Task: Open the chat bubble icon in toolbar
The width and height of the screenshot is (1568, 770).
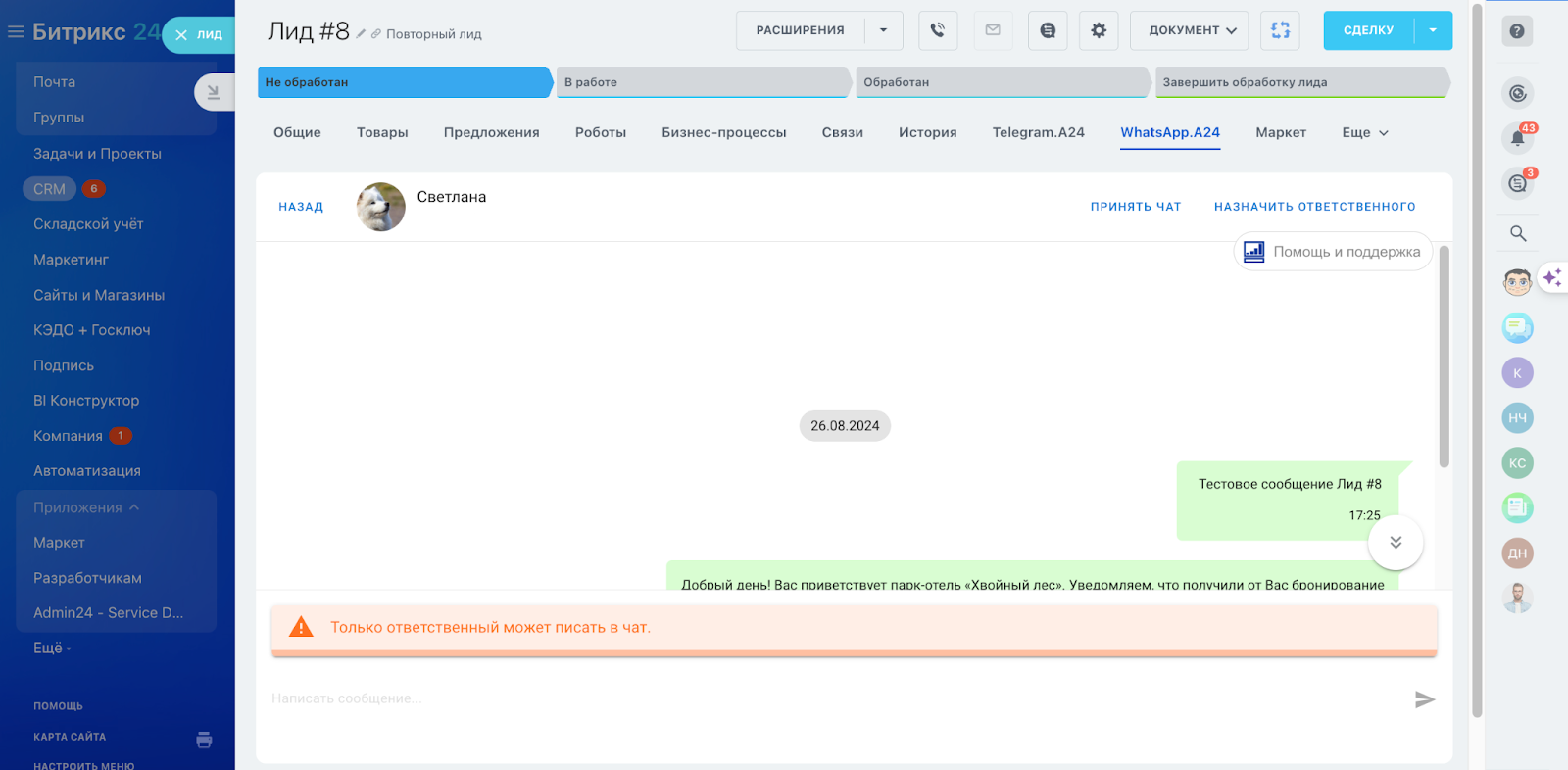Action: click(1048, 30)
